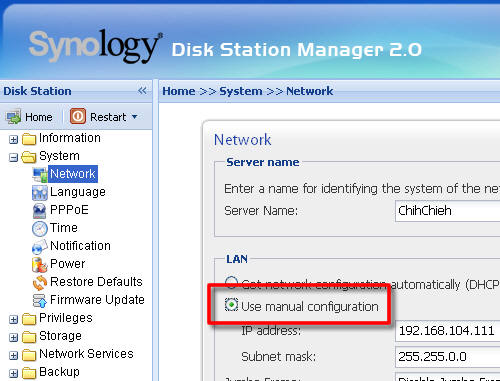Select the Privileges folder label
Image resolution: width=500 pixels, height=381 pixels.
coord(66,318)
